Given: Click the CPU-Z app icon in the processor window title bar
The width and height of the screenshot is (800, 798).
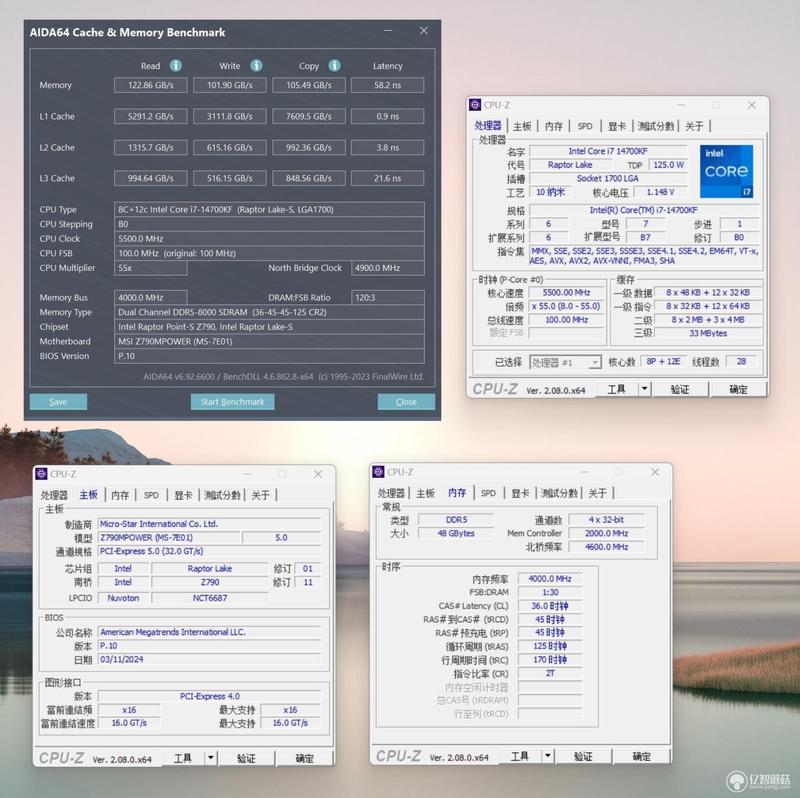Looking at the screenshot, I should click(x=475, y=105).
